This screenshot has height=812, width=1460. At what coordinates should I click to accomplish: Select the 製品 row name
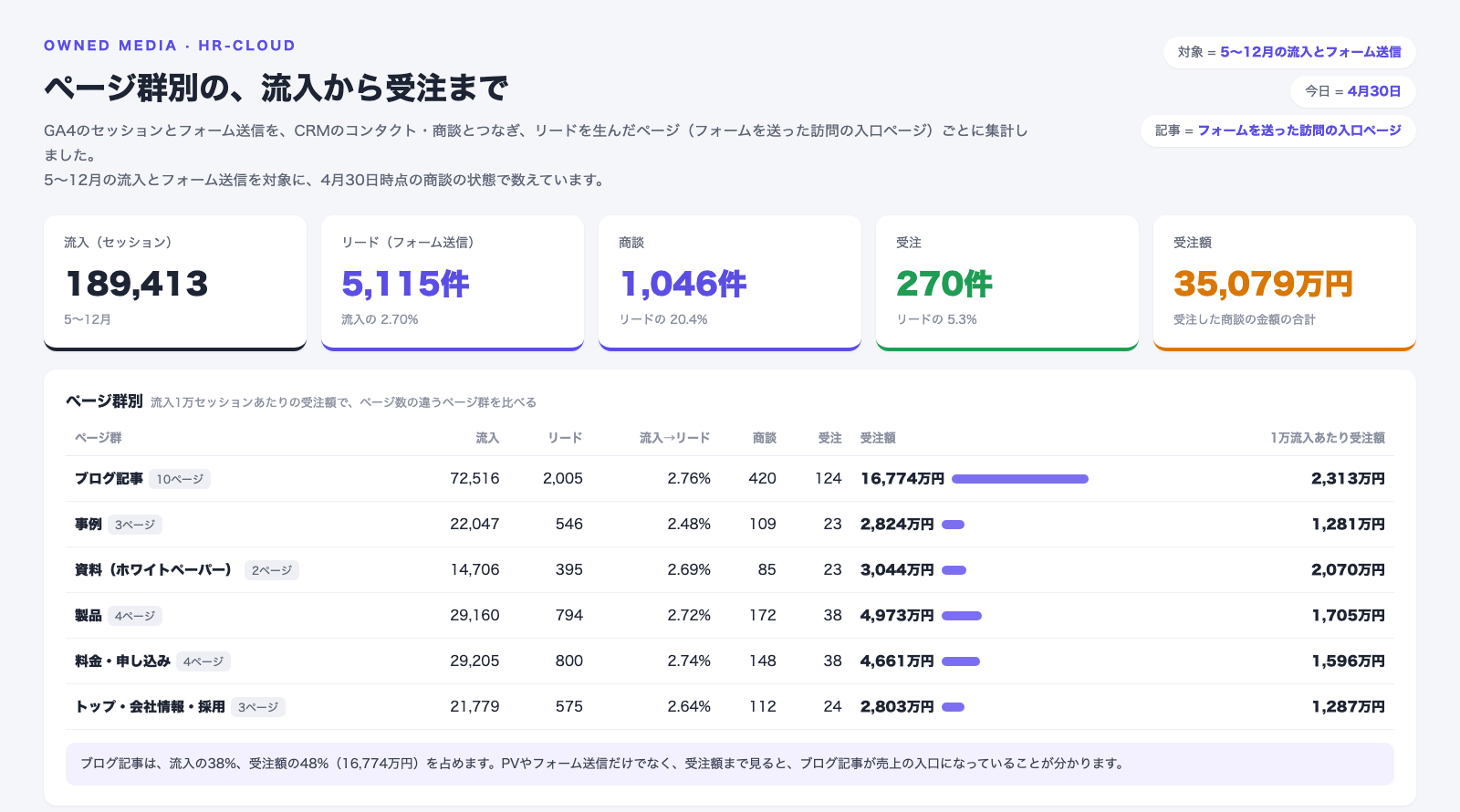(x=89, y=616)
